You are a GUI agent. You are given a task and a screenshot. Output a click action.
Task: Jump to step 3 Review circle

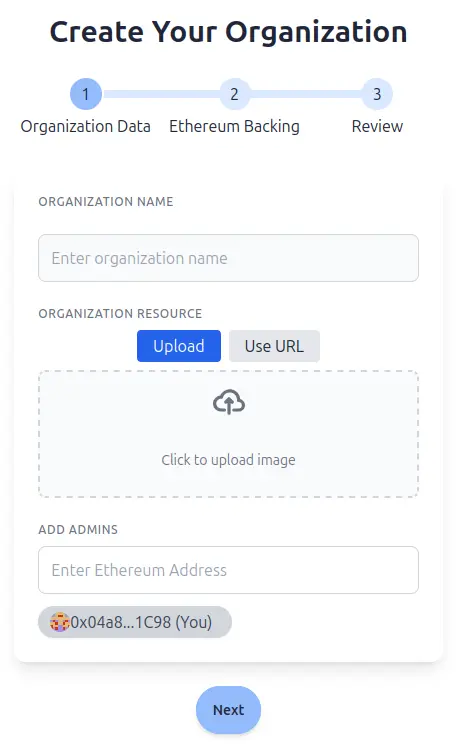(377, 94)
